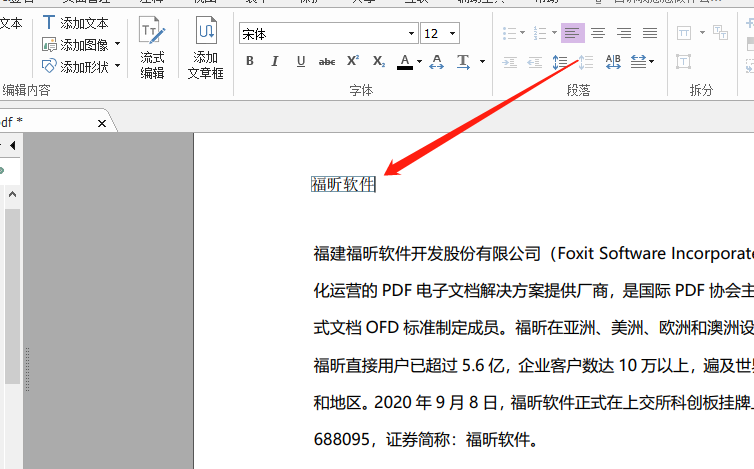Open the text scale T dropdown arrow
754x469 pixels.
tap(482, 62)
